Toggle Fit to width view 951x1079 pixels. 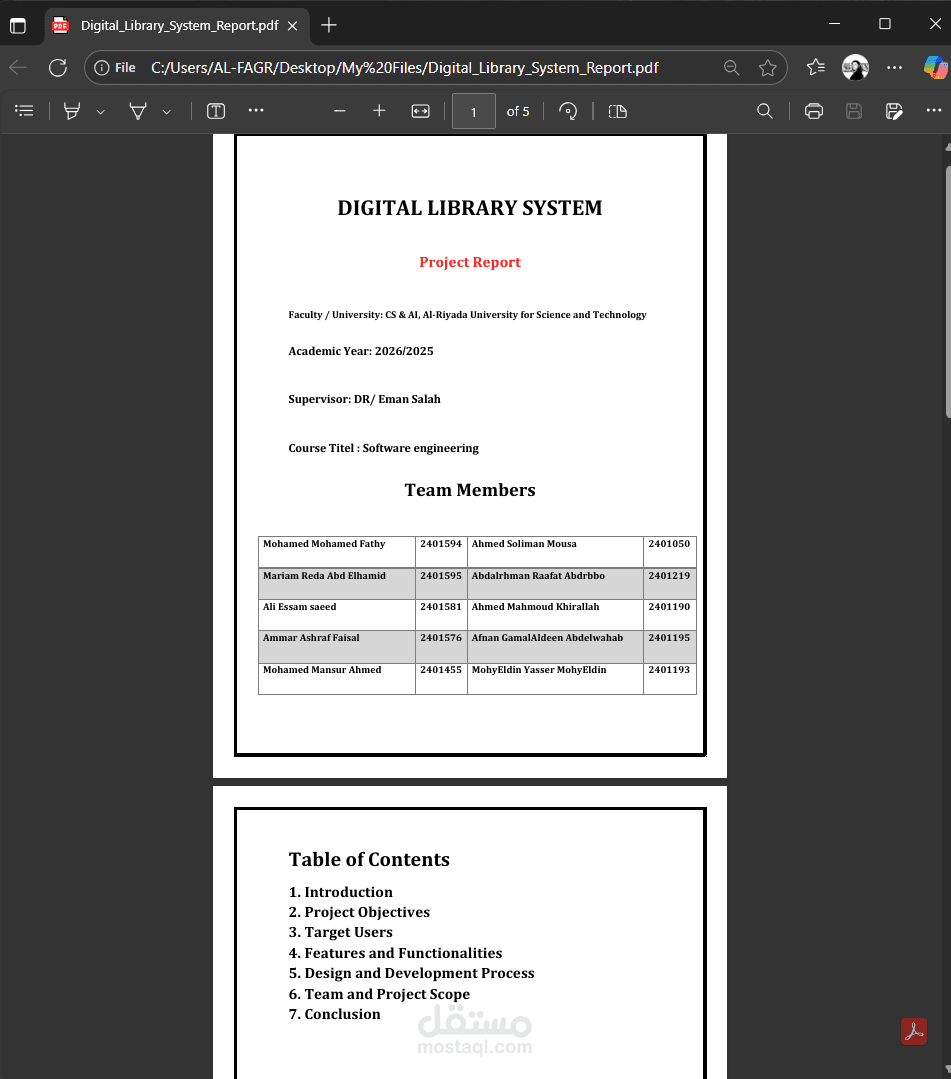[x=420, y=111]
